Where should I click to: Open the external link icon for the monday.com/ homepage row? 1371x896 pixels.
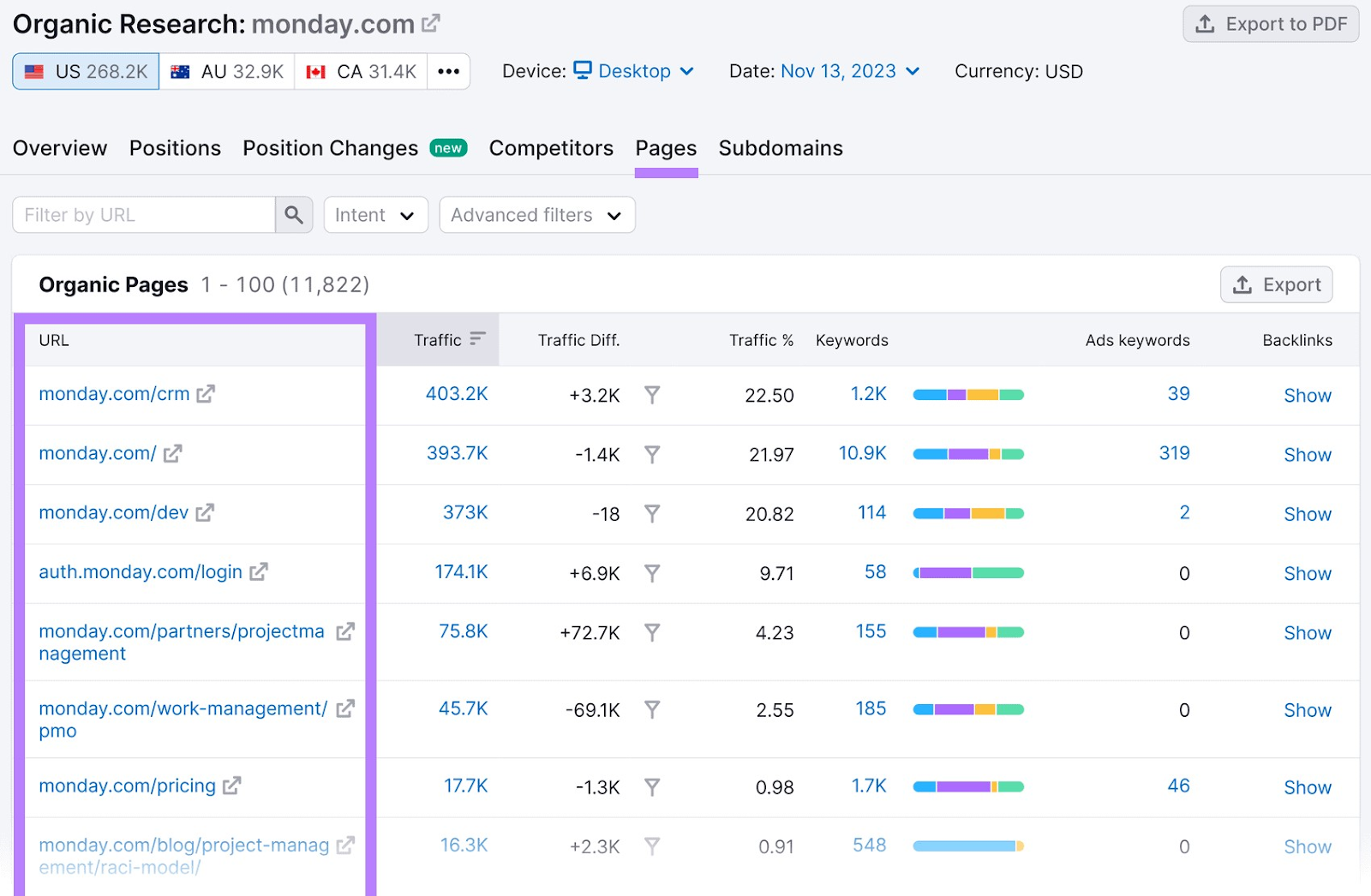click(173, 453)
